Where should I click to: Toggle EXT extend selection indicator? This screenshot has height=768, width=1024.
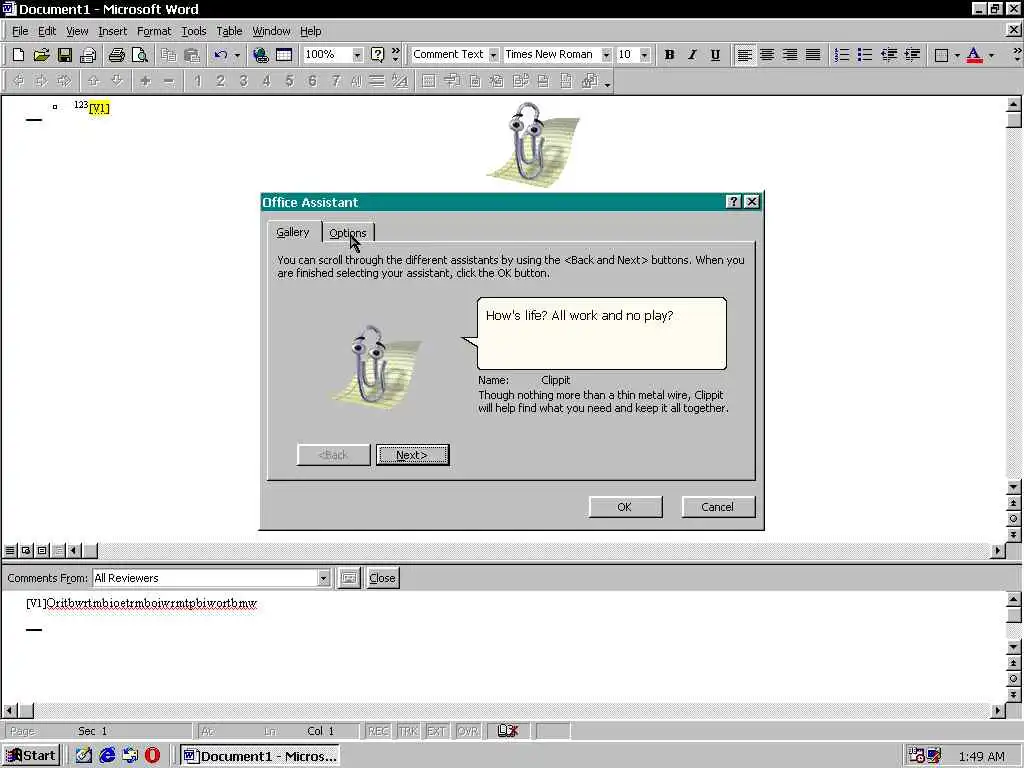coord(436,731)
